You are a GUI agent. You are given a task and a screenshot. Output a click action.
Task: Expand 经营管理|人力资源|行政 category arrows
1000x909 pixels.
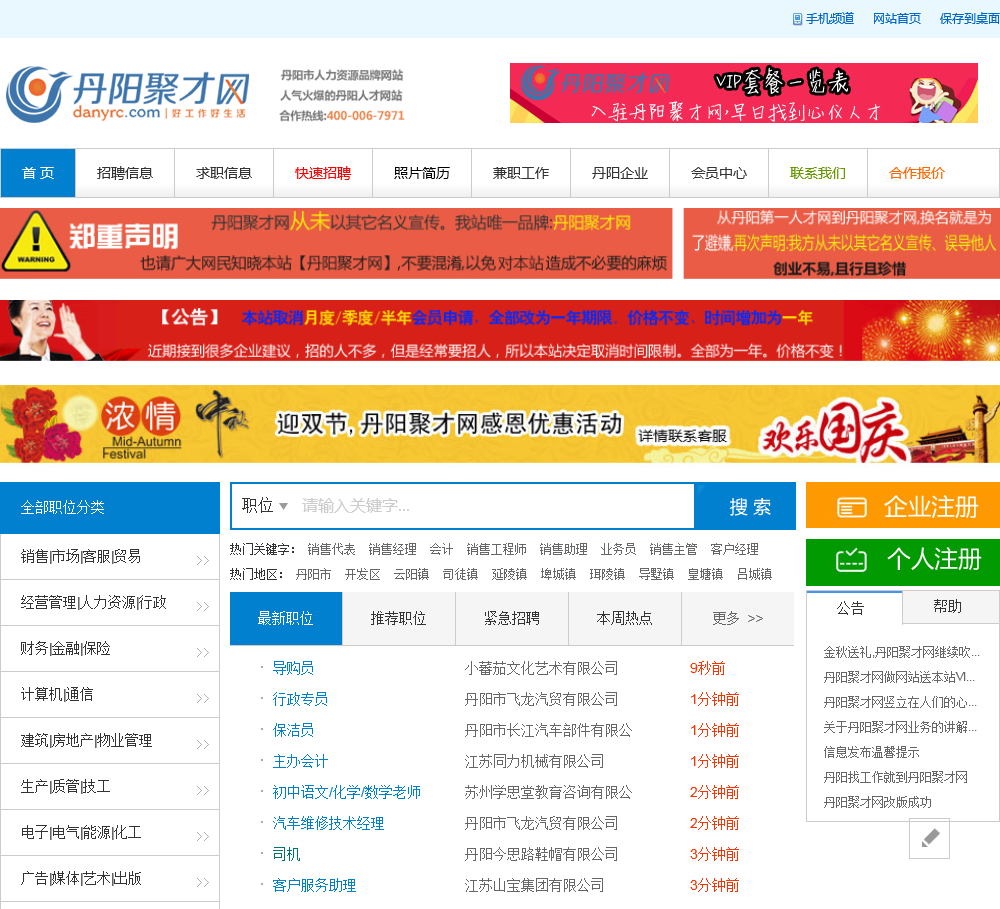click(x=203, y=606)
